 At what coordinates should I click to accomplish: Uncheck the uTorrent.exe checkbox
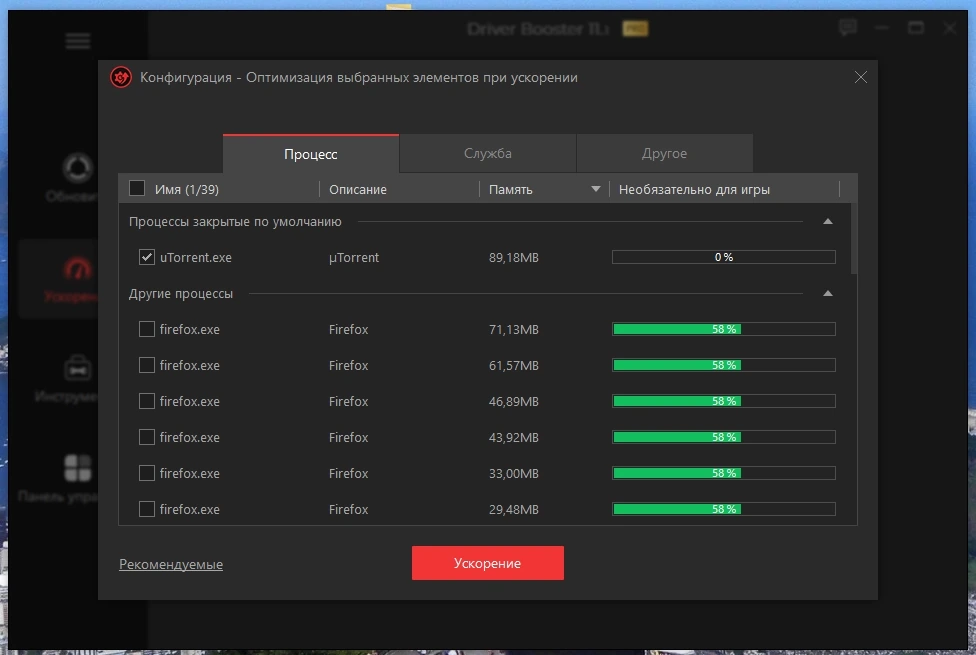click(x=147, y=257)
